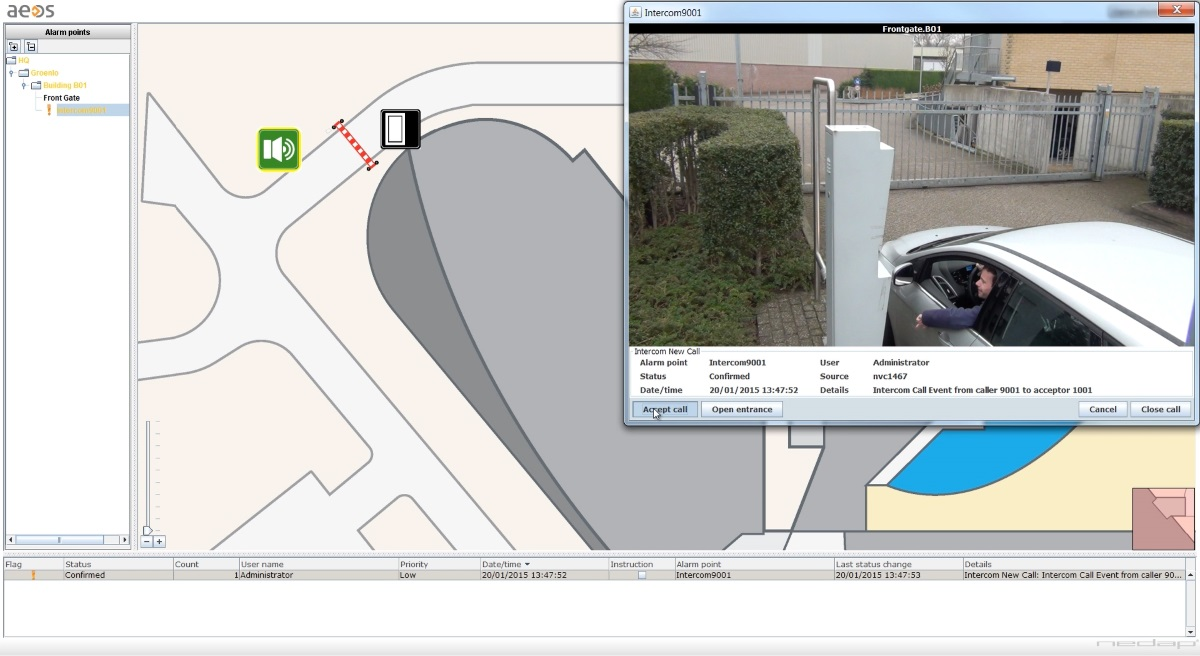The width and height of the screenshot is (1200, 656).
Task: Click the orange exclamation alarm icon next to Intercom9001
Action: click(49, 110)
